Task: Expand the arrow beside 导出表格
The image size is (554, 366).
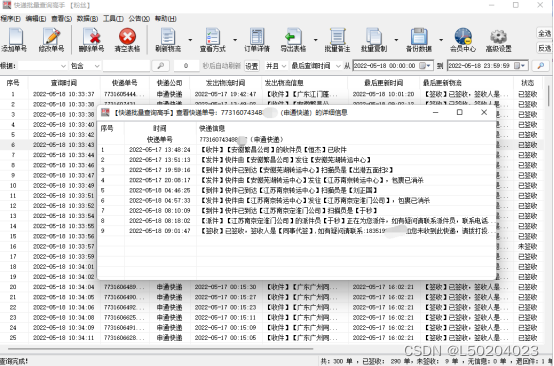Action: click(x=315, y=40)
